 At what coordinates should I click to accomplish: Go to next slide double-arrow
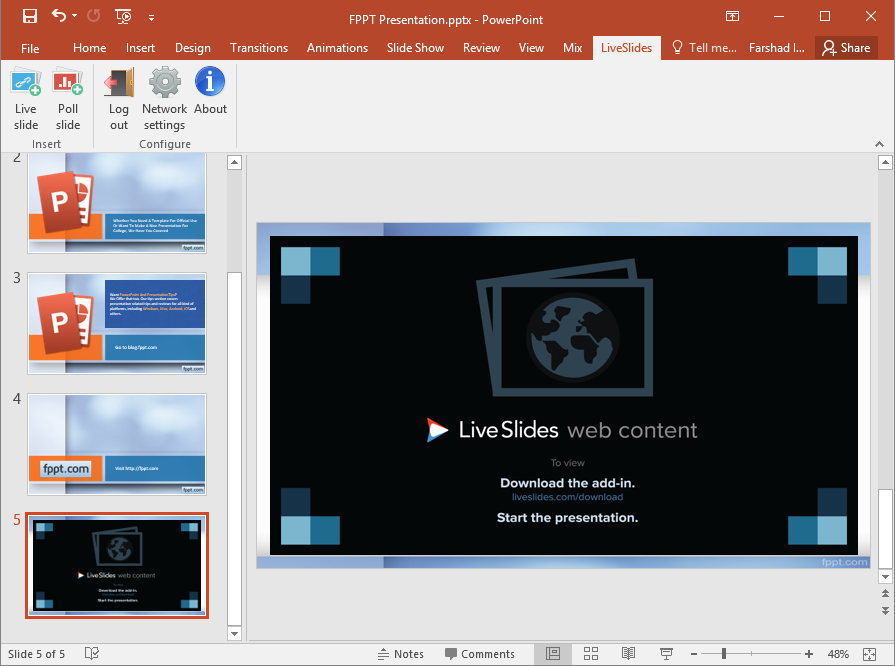tap(885, 611)
